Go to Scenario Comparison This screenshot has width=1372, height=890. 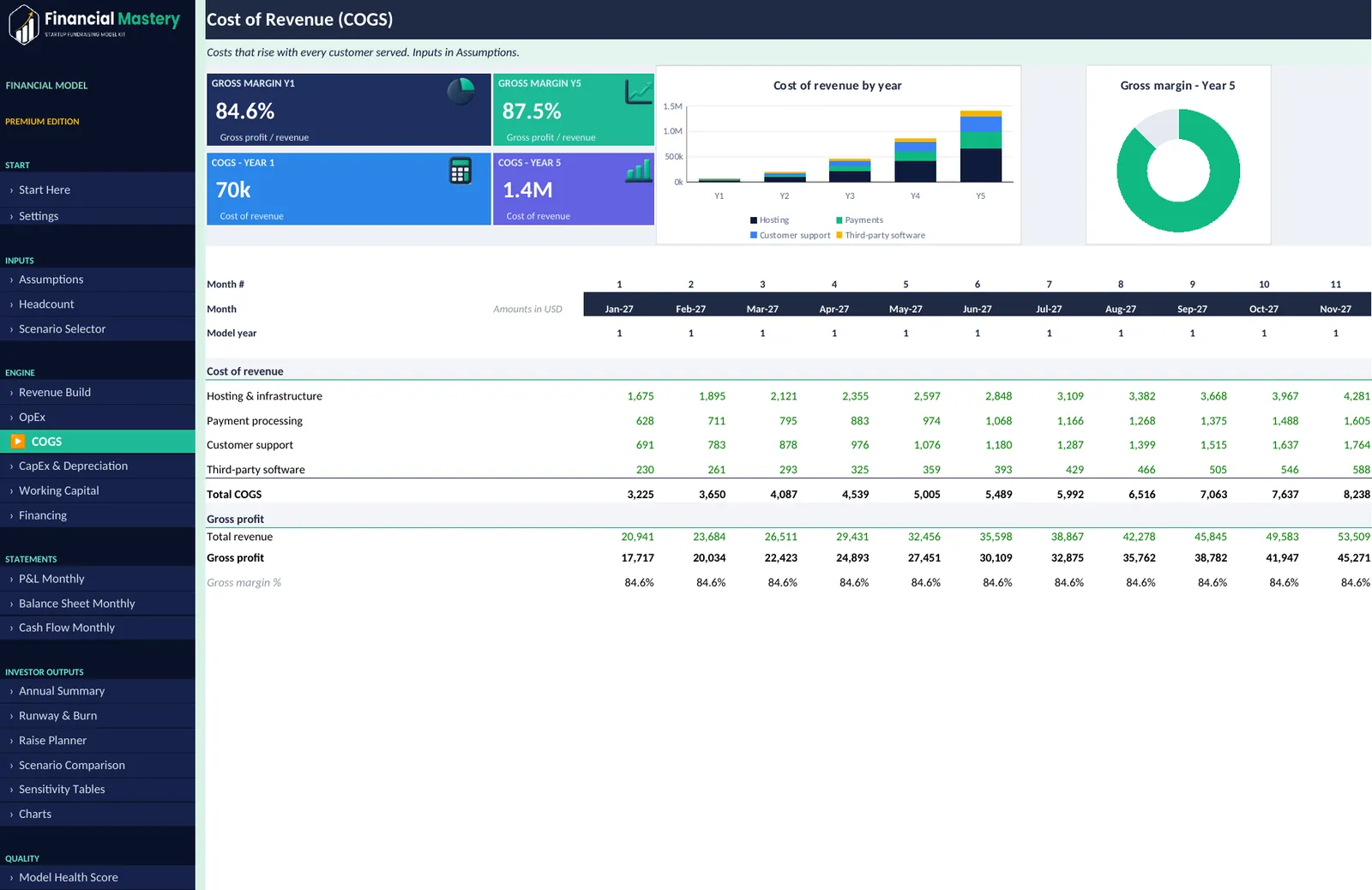click(98, 766)
